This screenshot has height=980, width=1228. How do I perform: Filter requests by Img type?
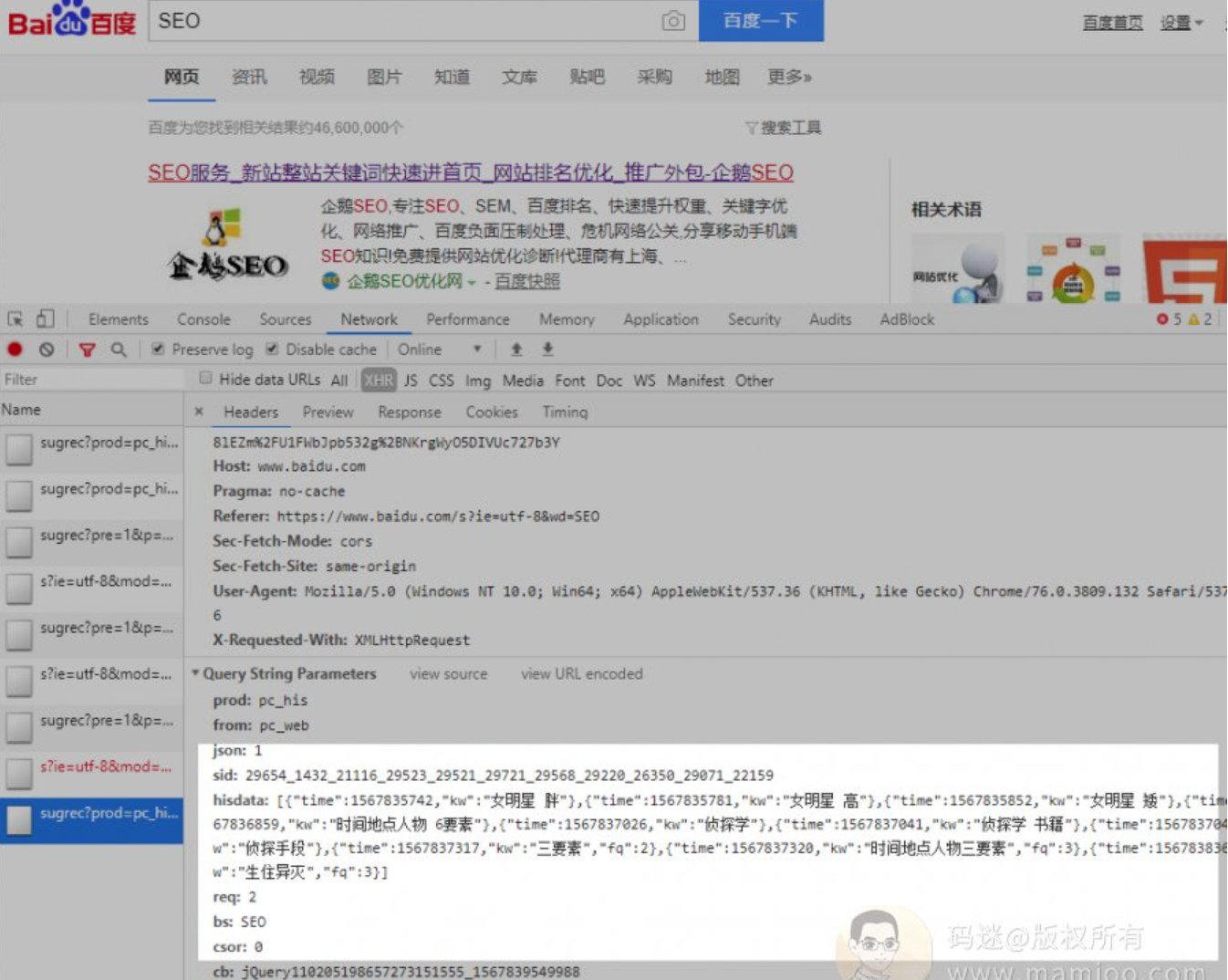(x=478, y=381)
